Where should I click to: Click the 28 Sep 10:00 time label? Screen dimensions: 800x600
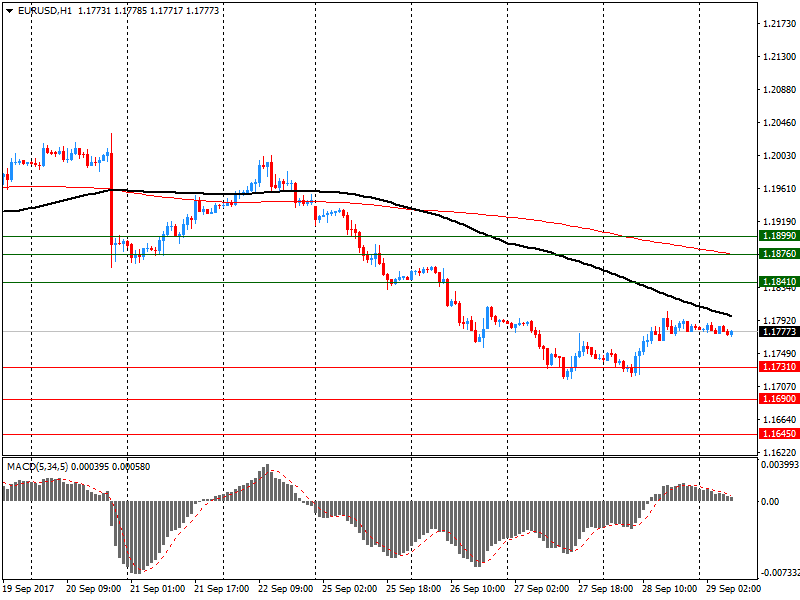tap(669, 589)
